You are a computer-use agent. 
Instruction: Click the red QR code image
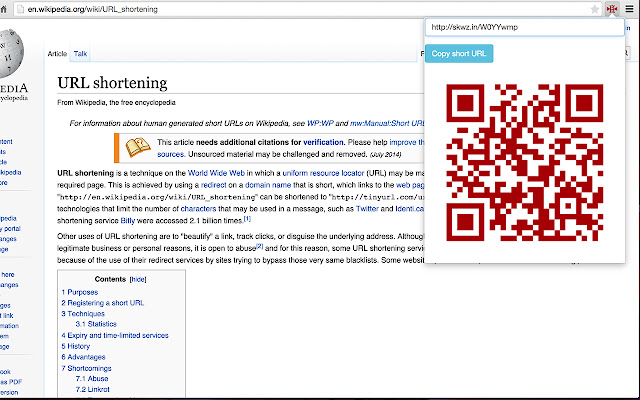[x=524, y=162]
